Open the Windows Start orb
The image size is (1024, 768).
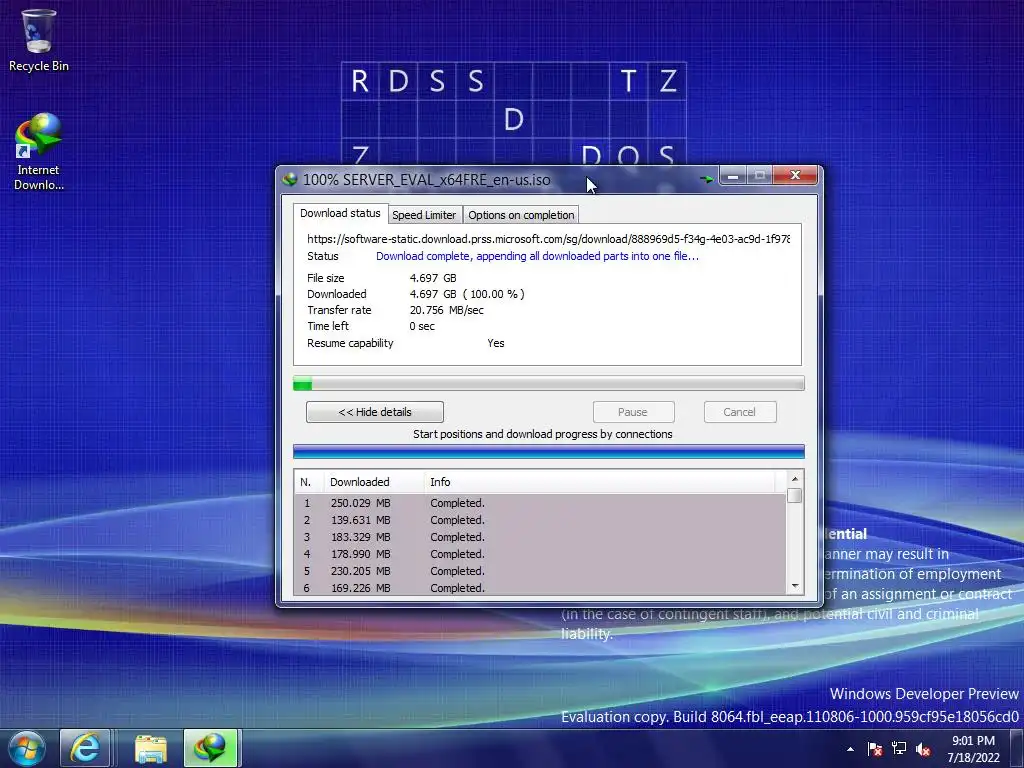coord(27,748)
